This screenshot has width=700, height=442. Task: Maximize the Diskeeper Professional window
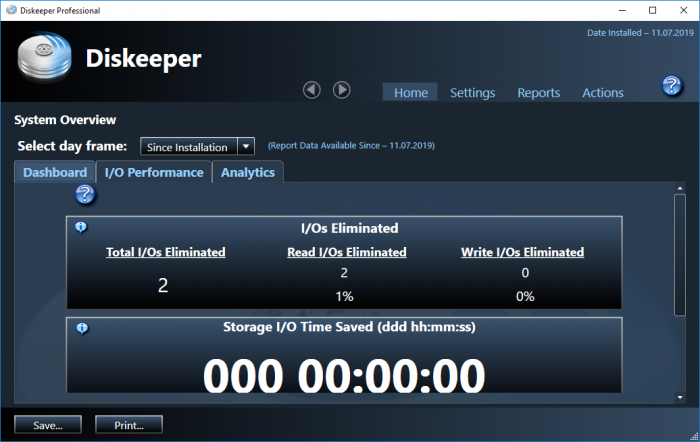pyautogui.click(x=652, y=10)
